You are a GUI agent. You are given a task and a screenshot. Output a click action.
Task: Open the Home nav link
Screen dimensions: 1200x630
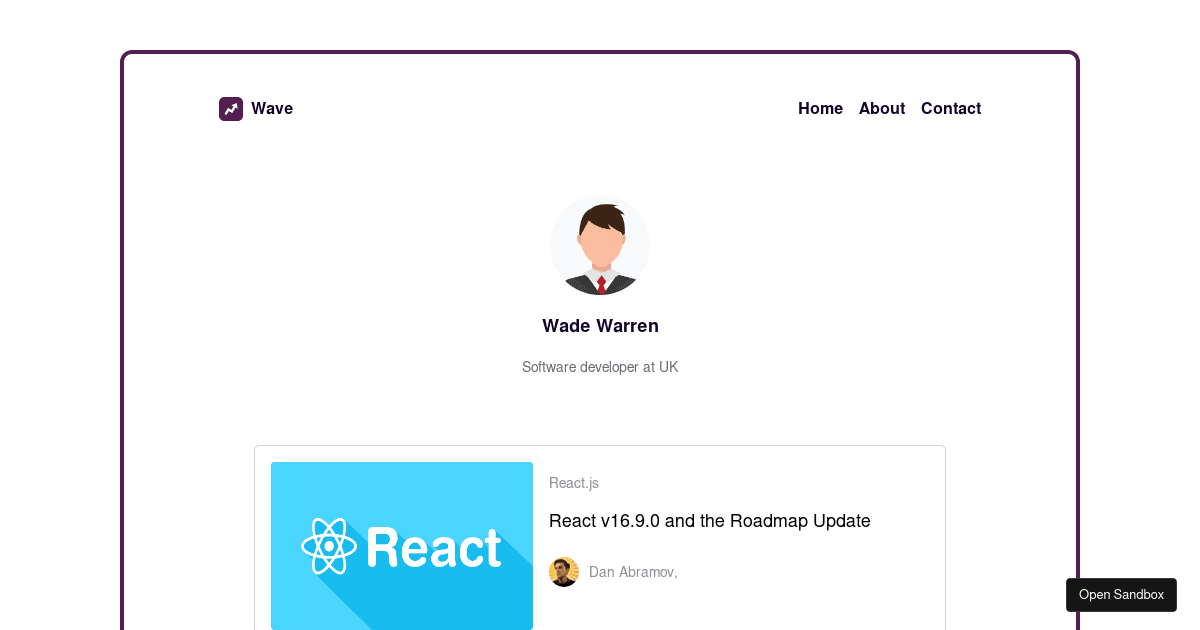pyautogui.click(x=820, y=109)
